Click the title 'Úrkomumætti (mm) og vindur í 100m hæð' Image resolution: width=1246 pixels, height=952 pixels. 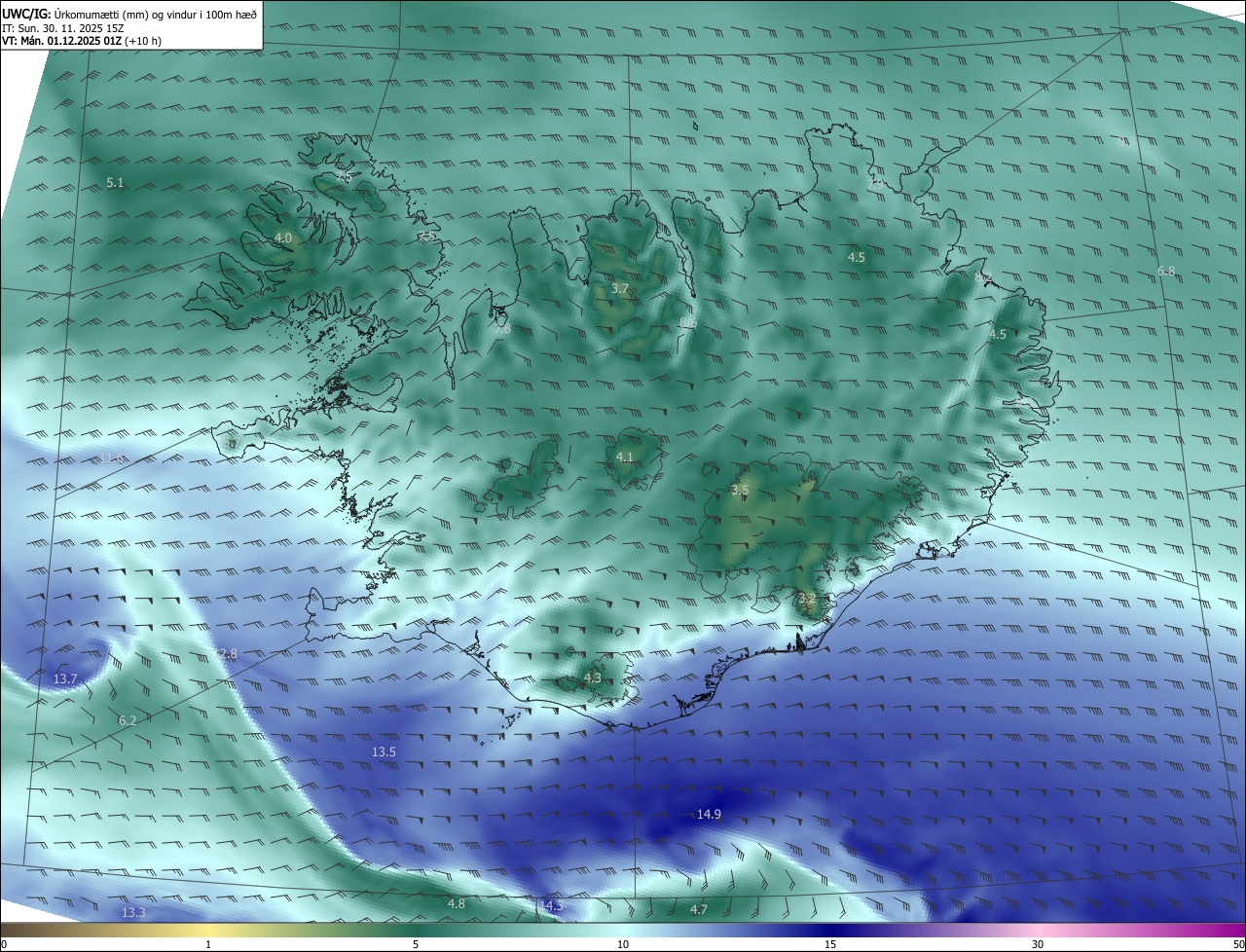click(x=155, y=14)
